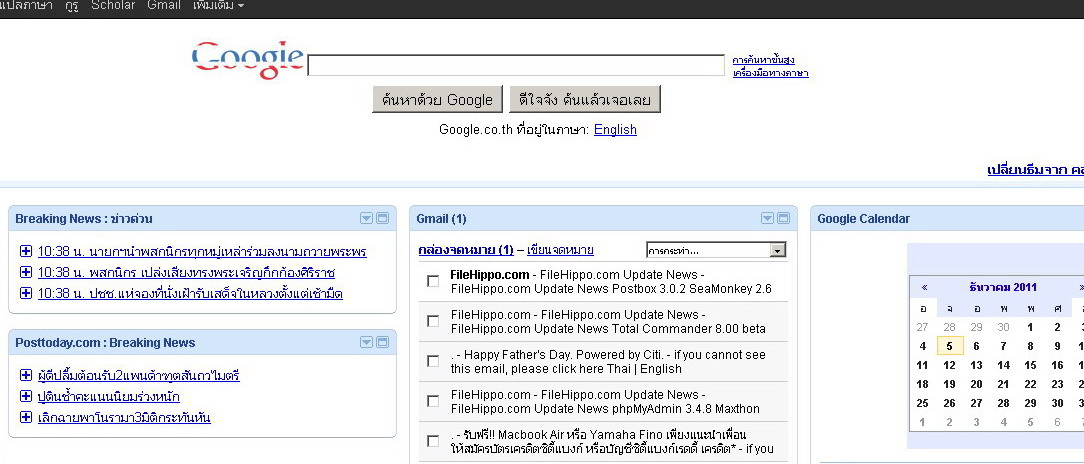
Task: Expand the ปูตินช้ำคะแนนนิยม news item
Action: tap(26, 396)
